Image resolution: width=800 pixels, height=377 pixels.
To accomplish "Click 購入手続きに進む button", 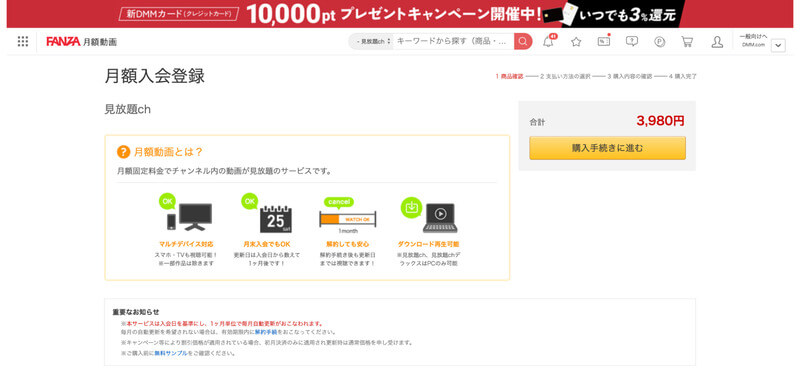I will (607, 148).
